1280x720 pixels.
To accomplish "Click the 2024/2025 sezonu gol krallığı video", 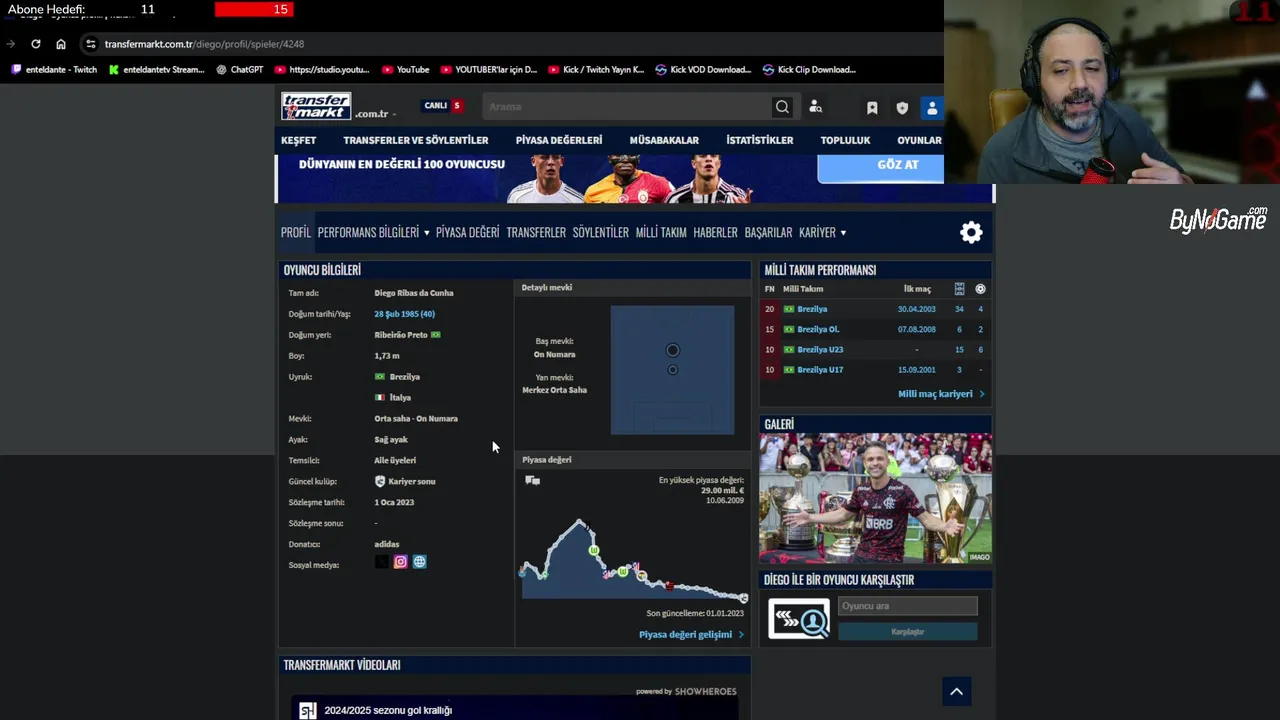I will pos(388,710).
